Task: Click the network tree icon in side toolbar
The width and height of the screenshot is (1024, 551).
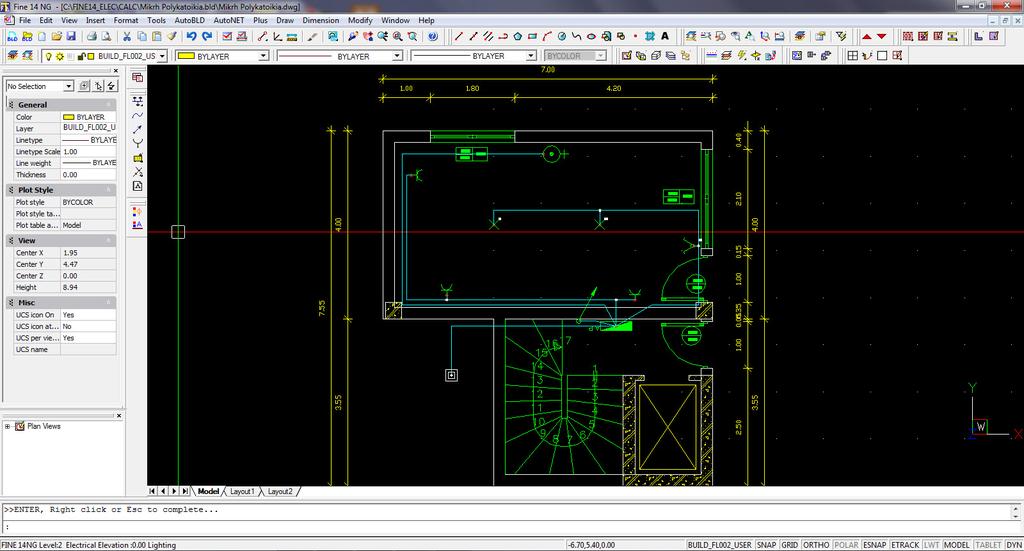Action: pyautogui.click(x=138, y=101)
